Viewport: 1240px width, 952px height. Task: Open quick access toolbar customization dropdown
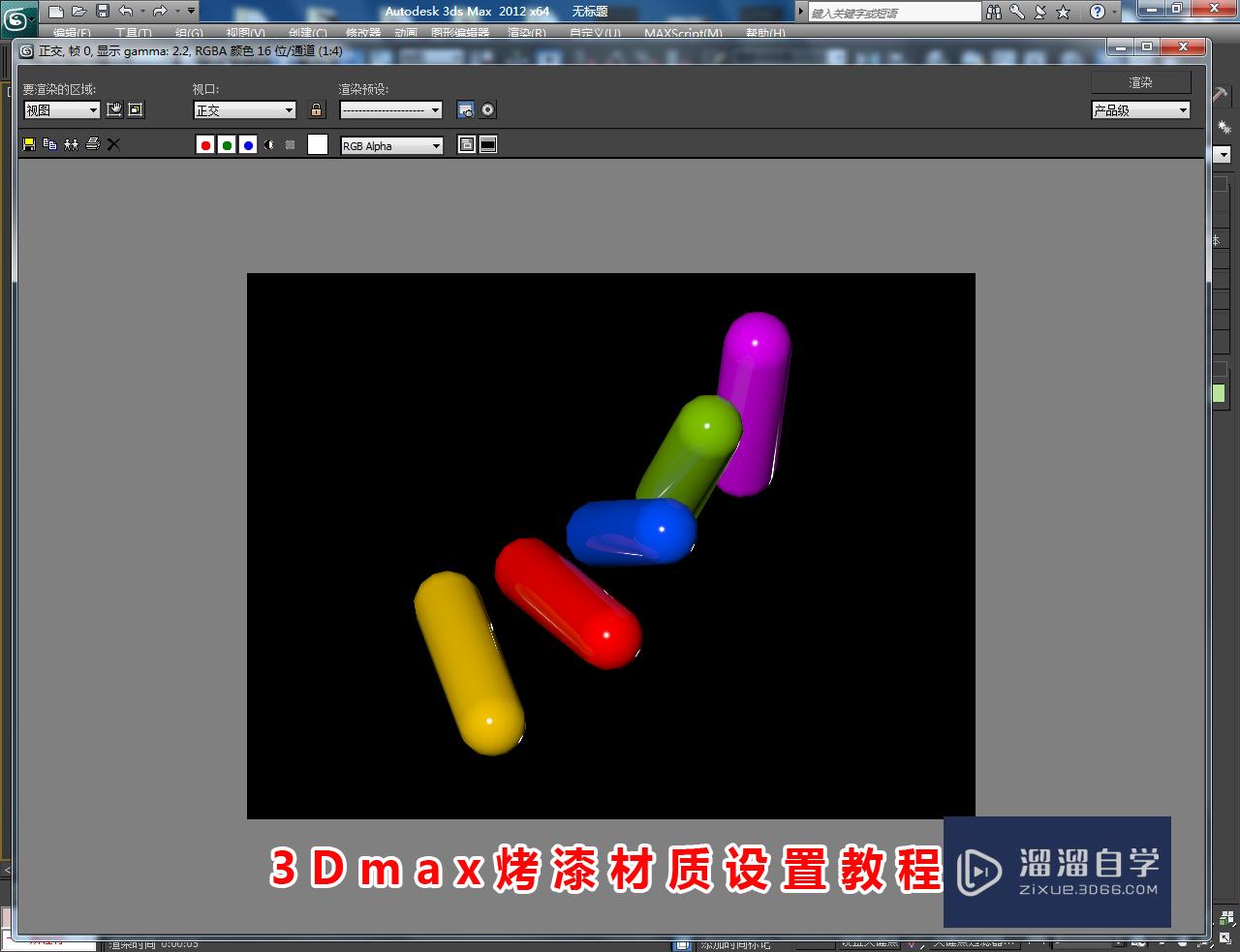pyautogui.click(x=191, y=12)
